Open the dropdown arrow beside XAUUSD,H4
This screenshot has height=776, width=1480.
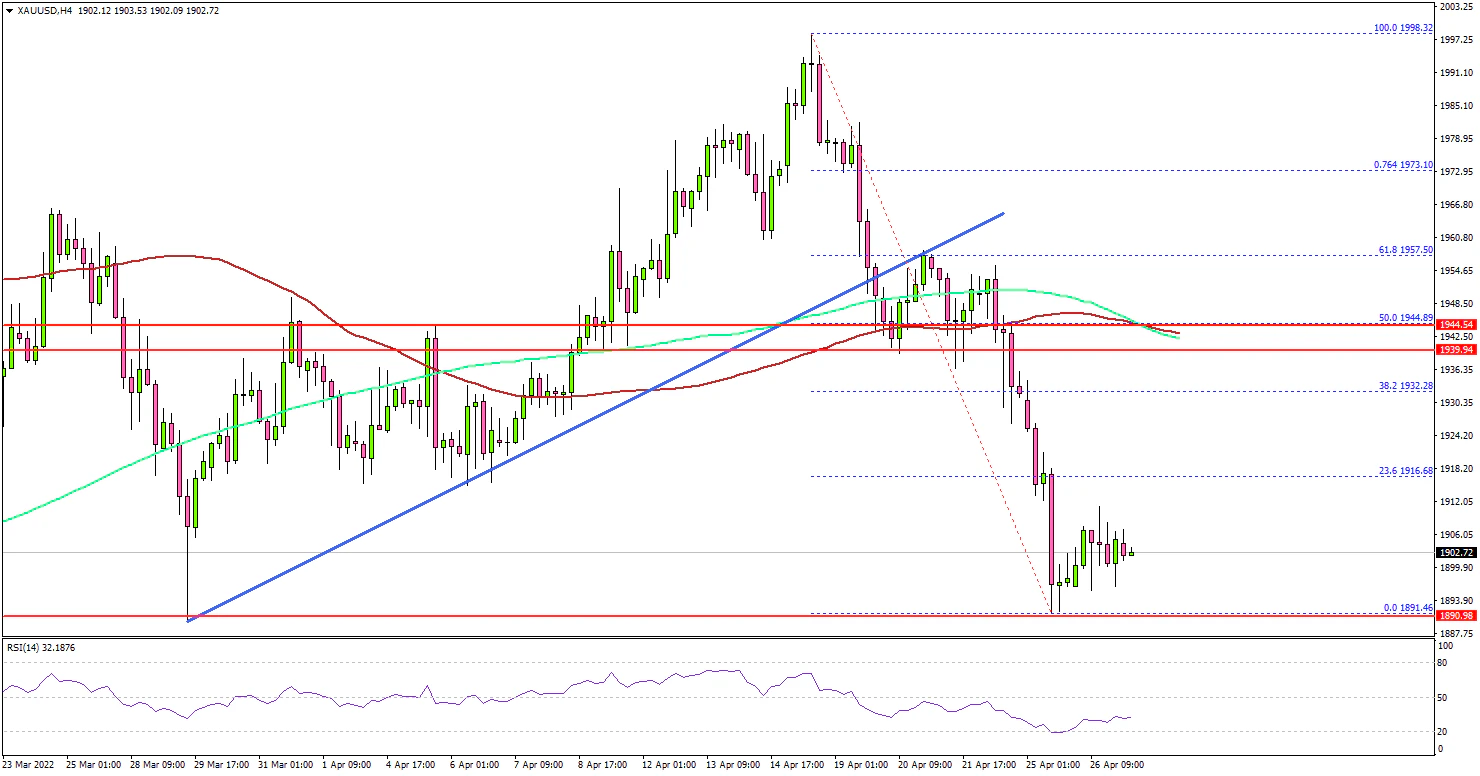point(9,8)
